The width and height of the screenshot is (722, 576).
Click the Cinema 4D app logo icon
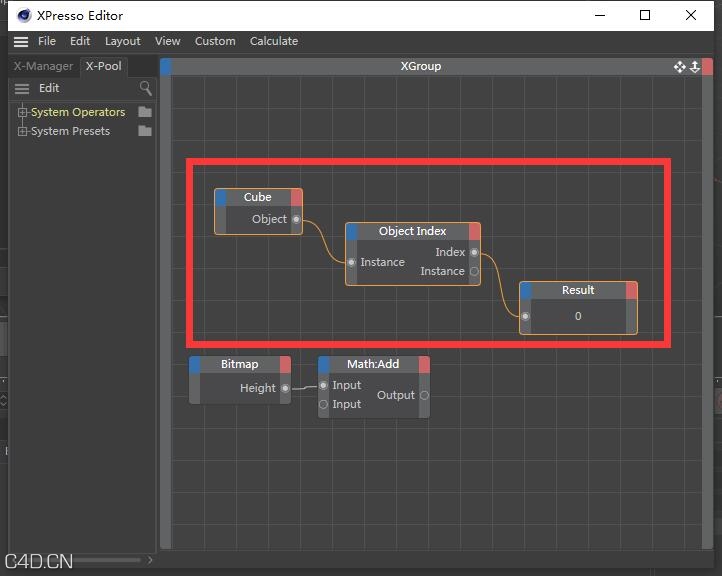coord(23,15)
